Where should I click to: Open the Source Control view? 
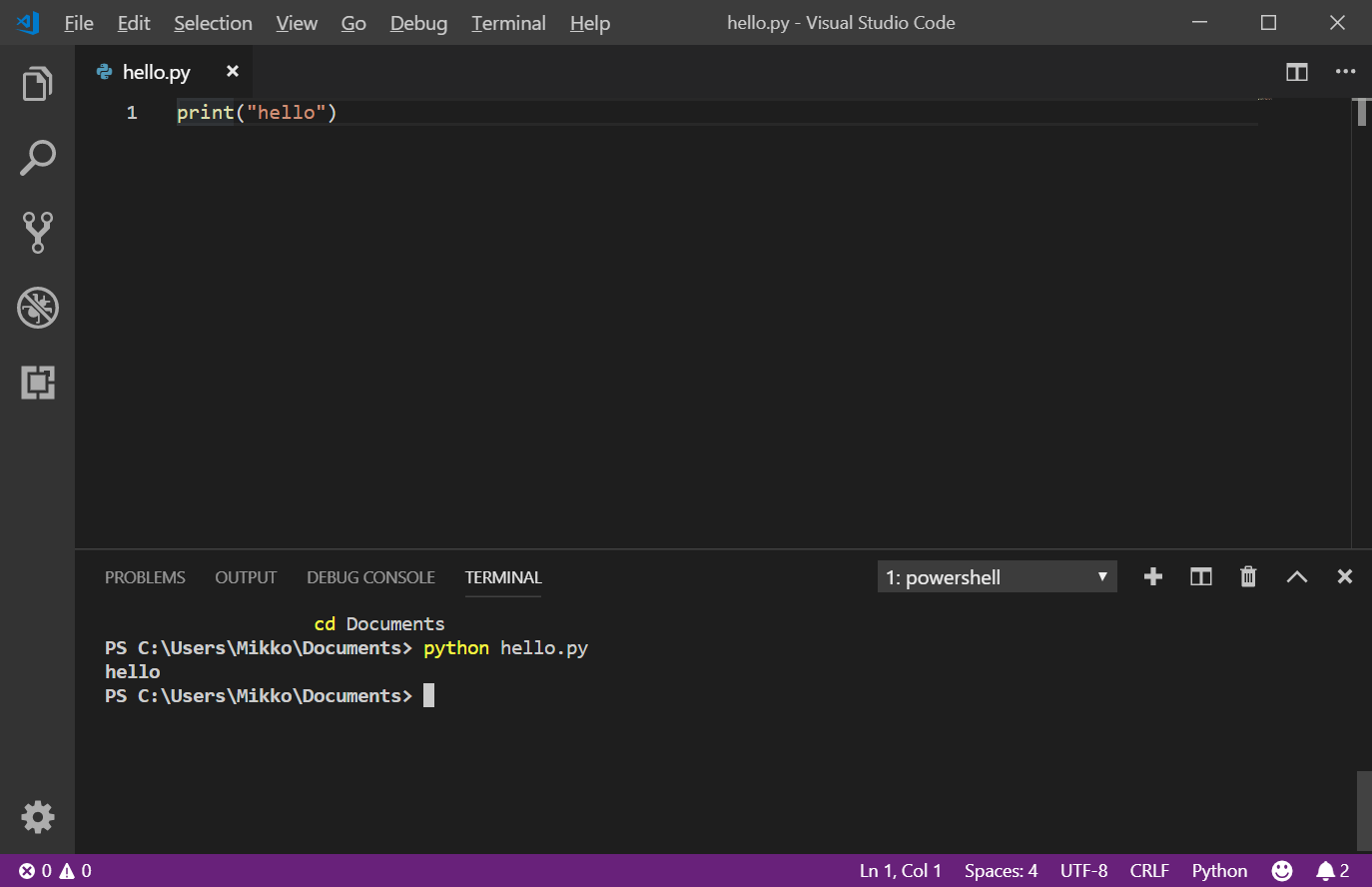point(37,232)
